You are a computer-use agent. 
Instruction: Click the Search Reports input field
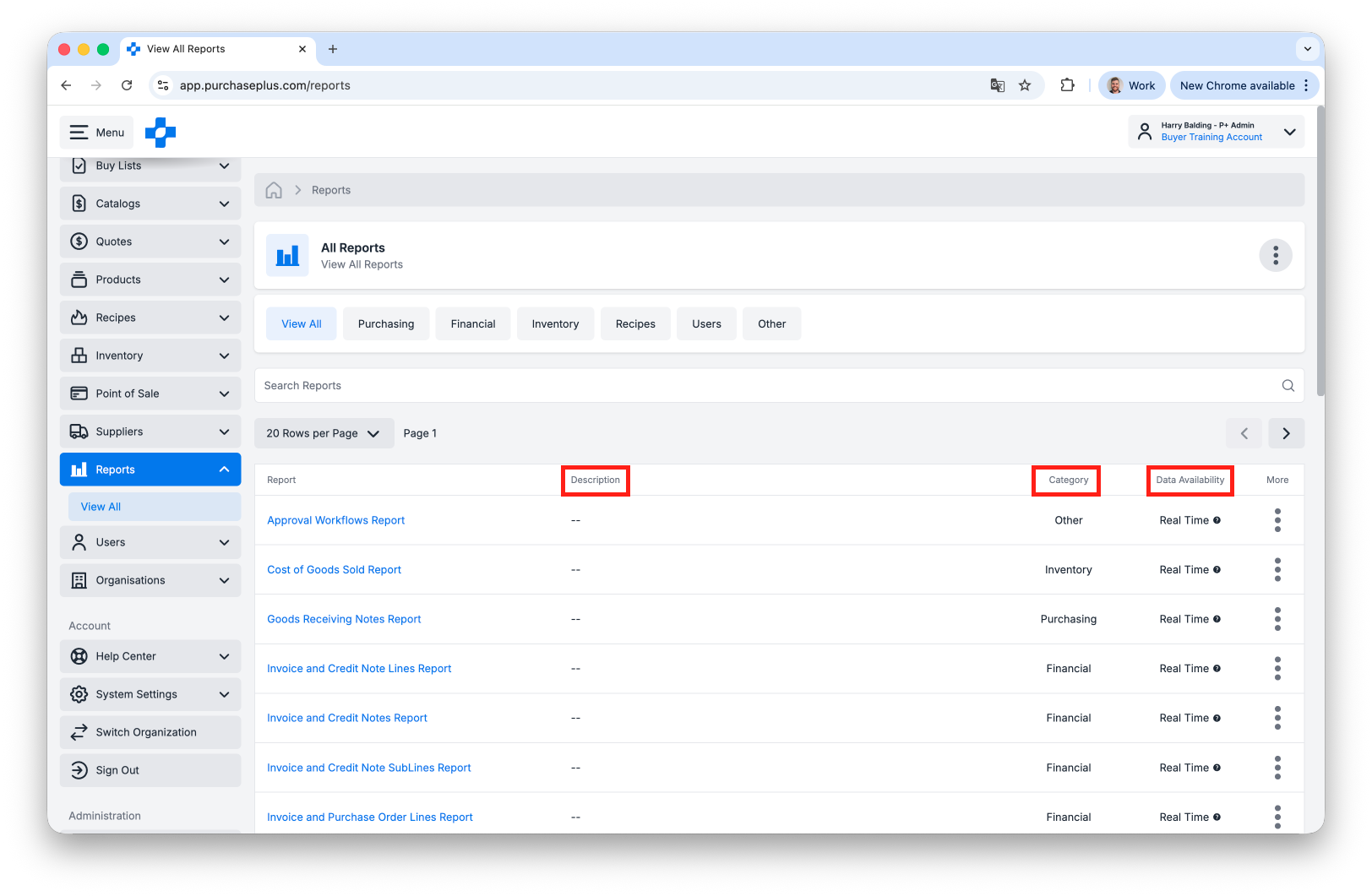[676, 385]
